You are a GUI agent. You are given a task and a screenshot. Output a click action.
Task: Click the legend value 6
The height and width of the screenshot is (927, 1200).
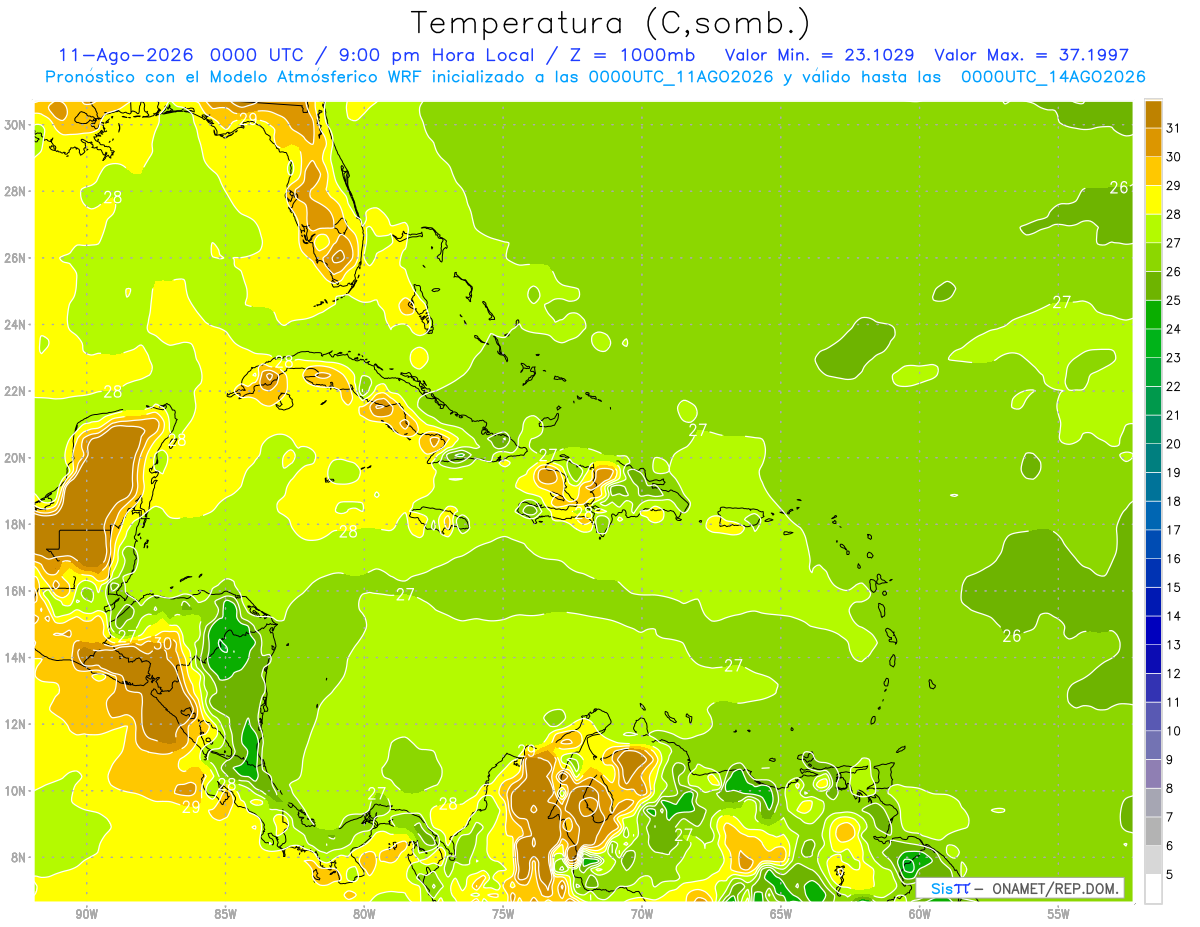tap(1169, 846)
